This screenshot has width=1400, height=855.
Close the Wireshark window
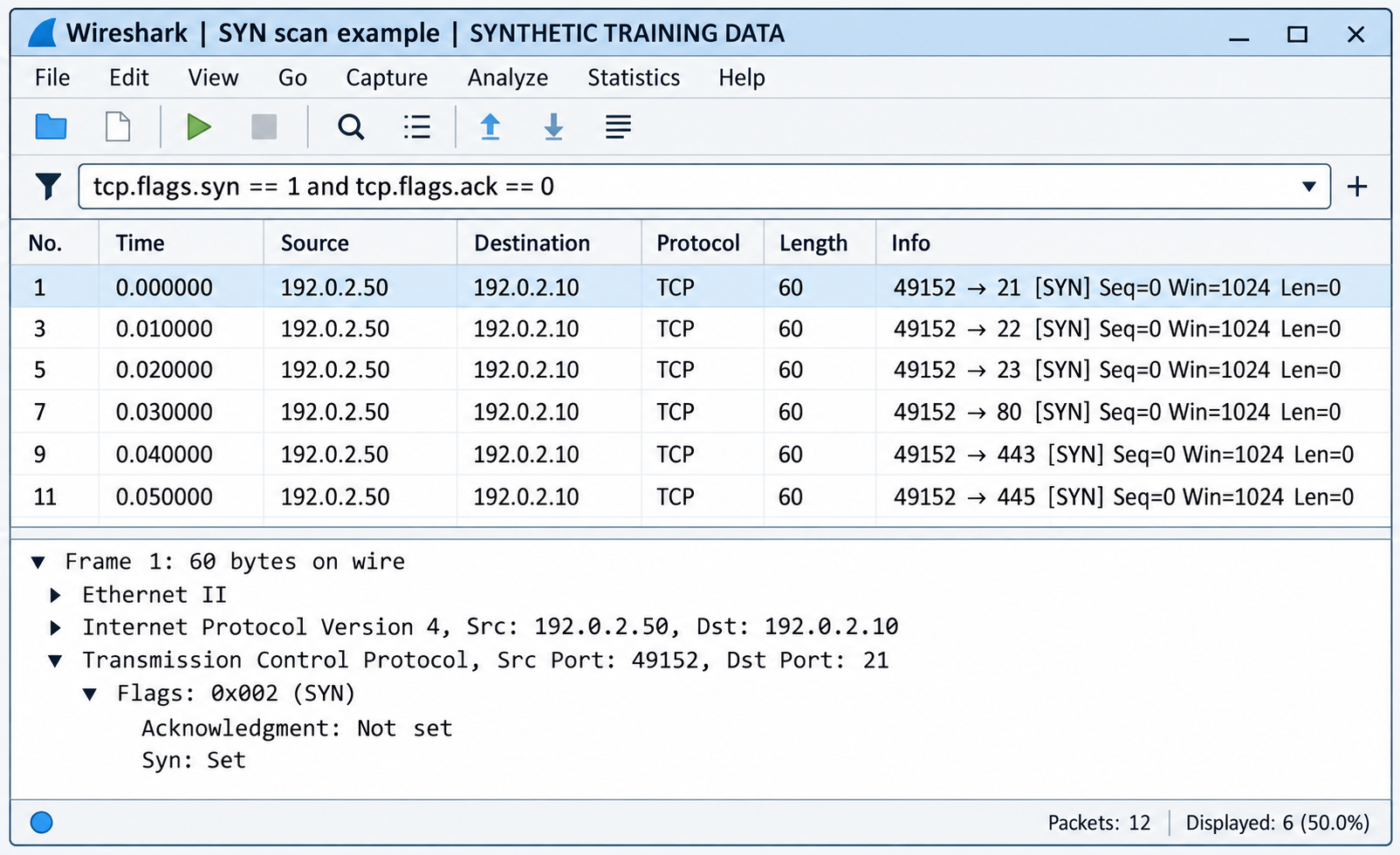coord(1355,35)
